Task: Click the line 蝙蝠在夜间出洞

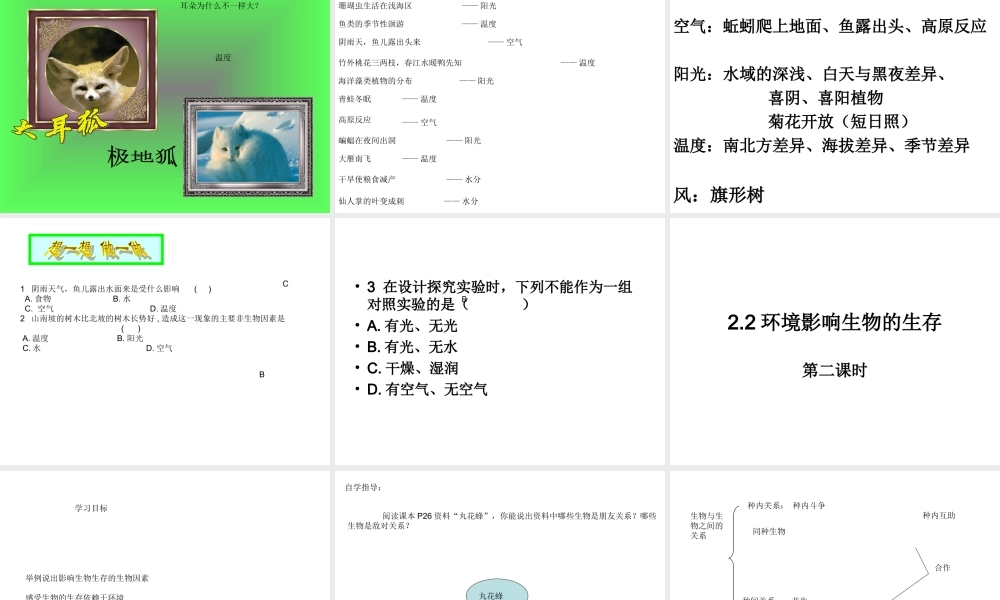Action: point(367,140)
